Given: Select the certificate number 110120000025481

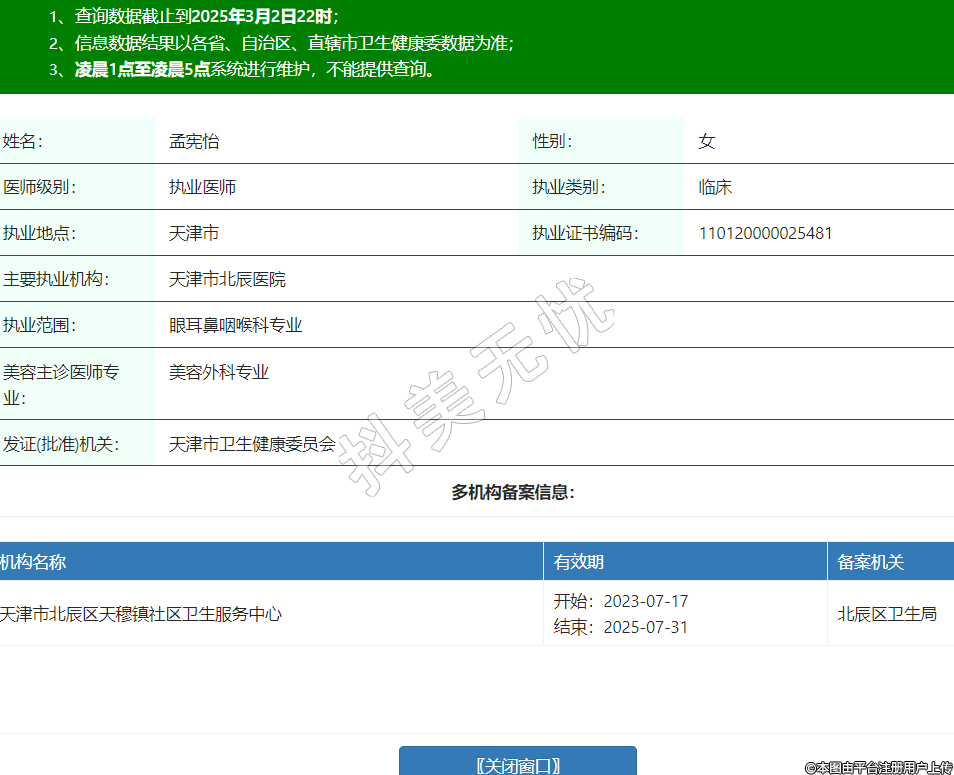Looking at the screenshot, I should 765,233.
